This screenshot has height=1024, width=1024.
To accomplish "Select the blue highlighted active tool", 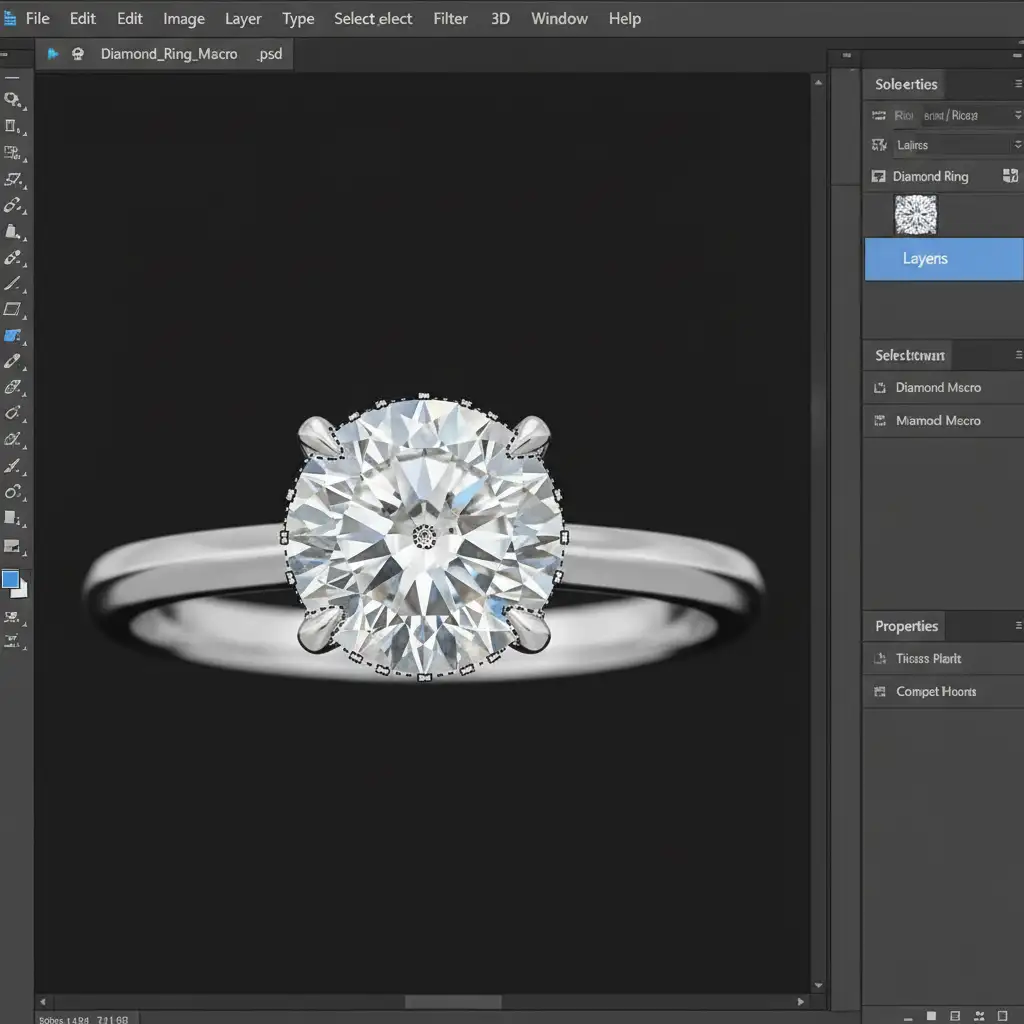I will click(13, 336).
